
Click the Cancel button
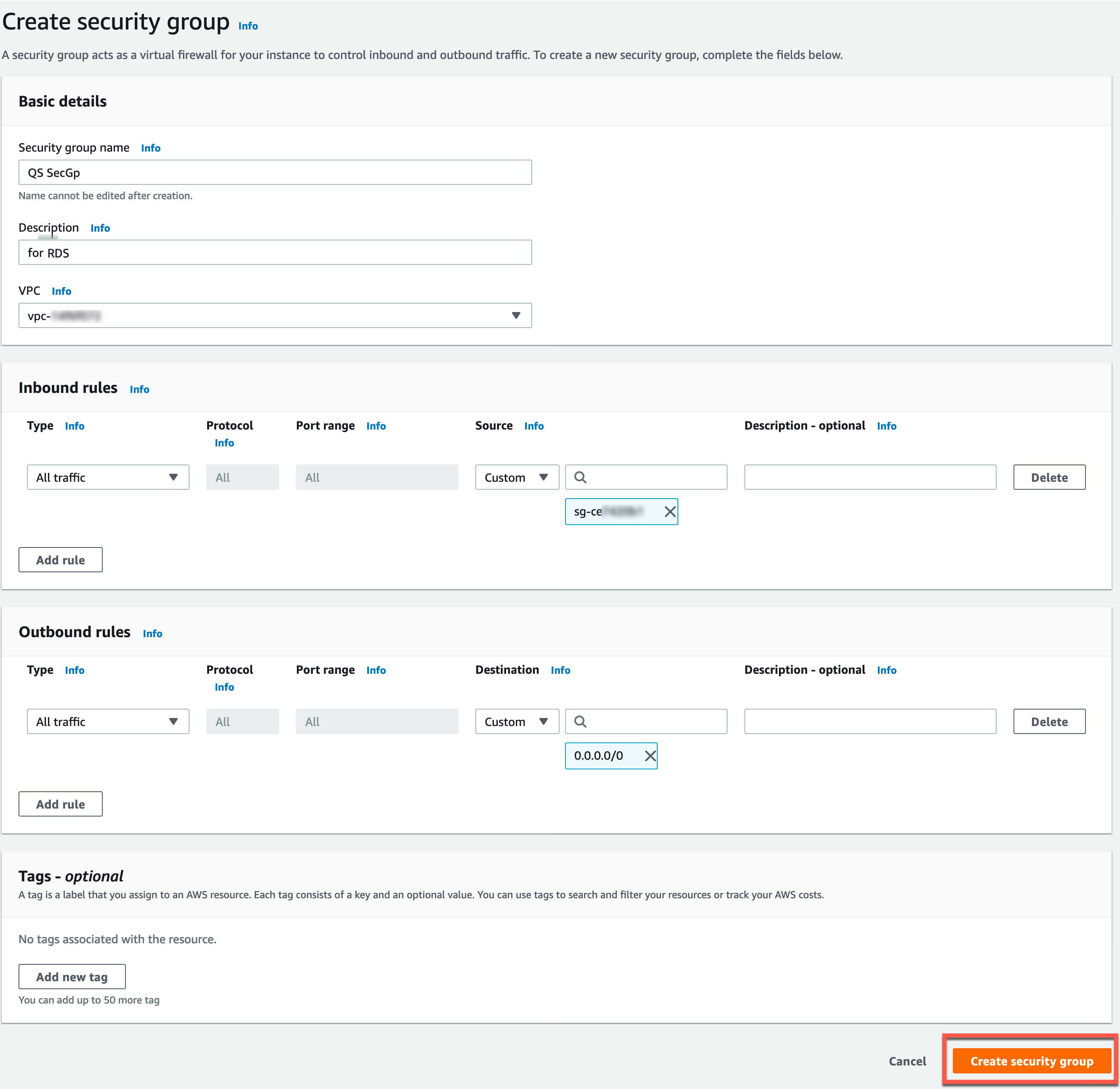905,1063
